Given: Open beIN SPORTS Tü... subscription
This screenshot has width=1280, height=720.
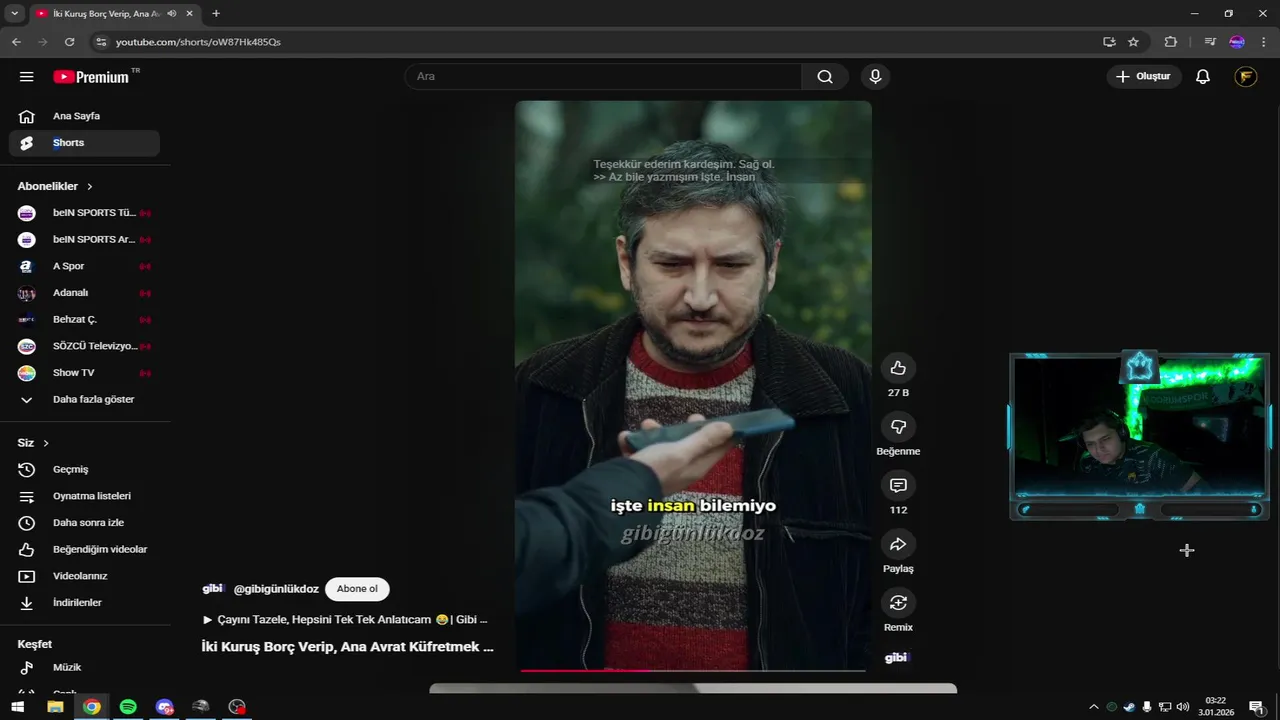Looking at the screenshot, I should click(x=84, y=213).
